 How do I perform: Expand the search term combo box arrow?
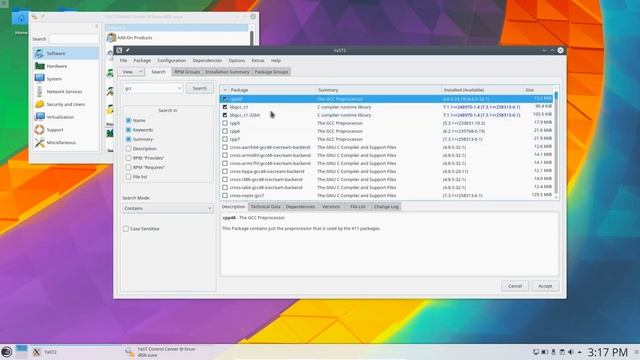pyautogui.click(x=179, y=88)
